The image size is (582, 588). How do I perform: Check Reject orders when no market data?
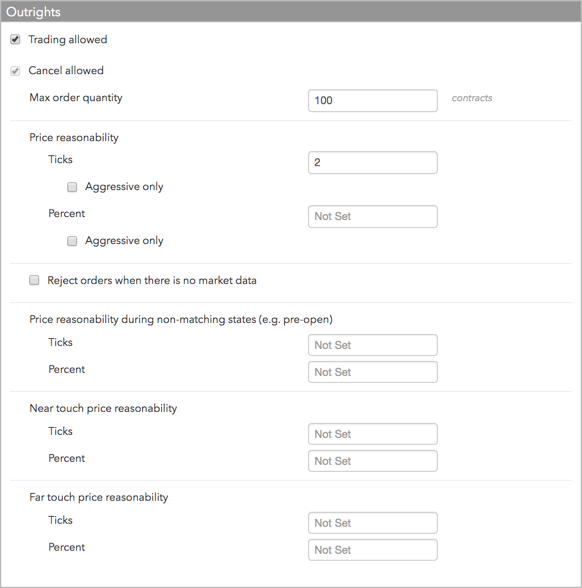pyautogui.click(x=34, y=280)
